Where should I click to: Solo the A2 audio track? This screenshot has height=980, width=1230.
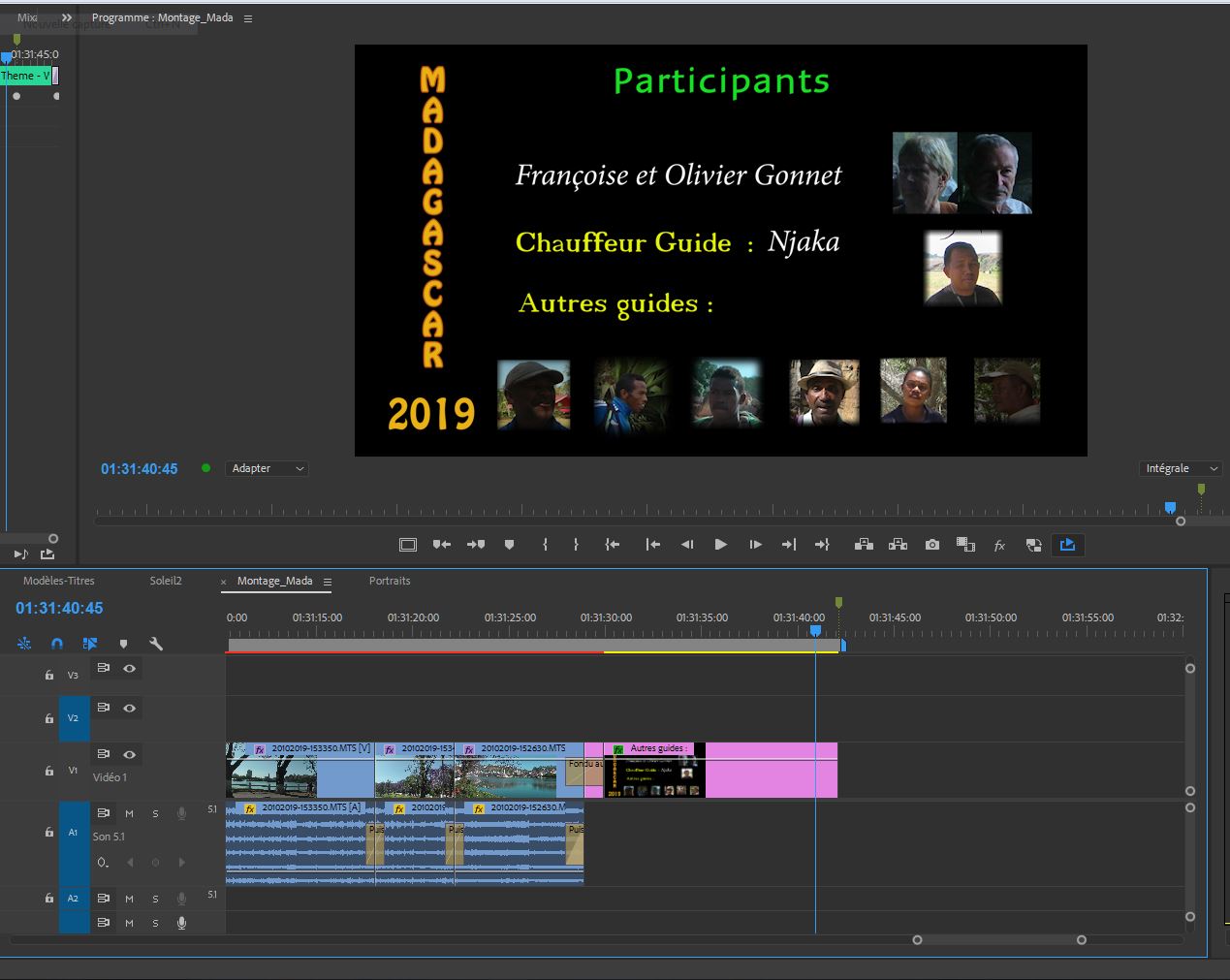[155, 899]
